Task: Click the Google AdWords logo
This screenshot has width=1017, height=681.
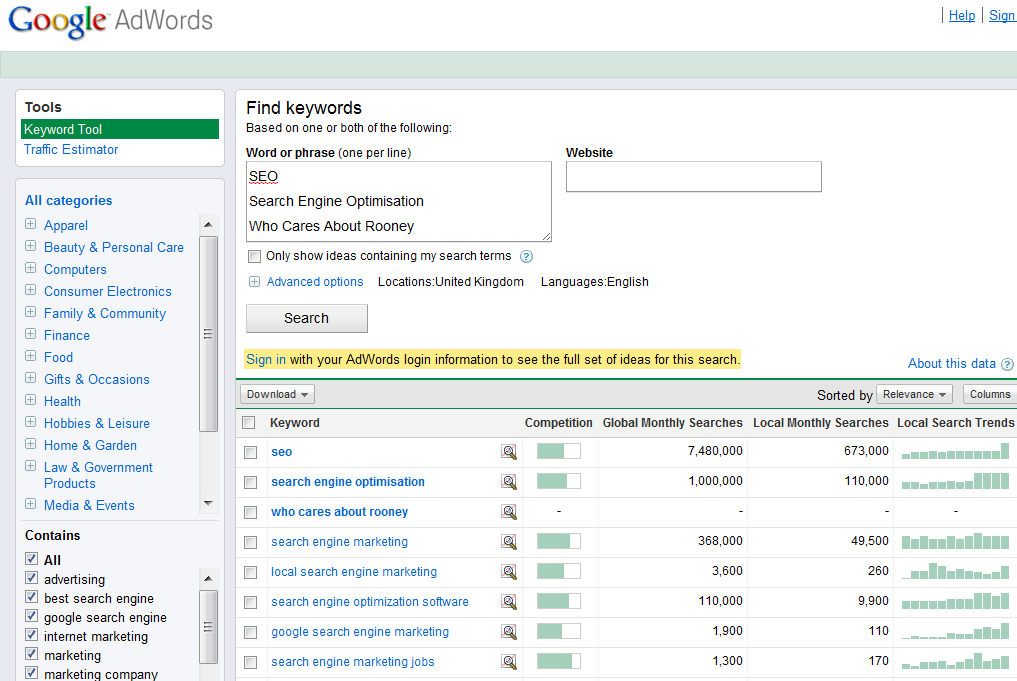Action: (x=110, y=22)
